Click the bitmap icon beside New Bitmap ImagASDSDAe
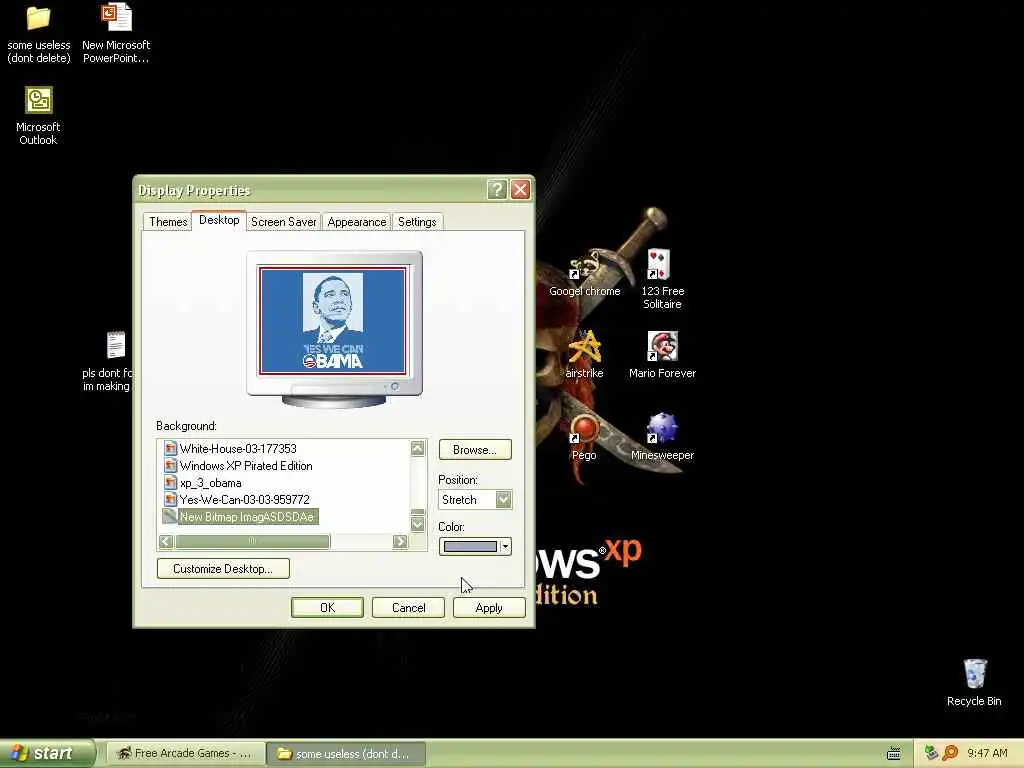 [x=170, y=517]
